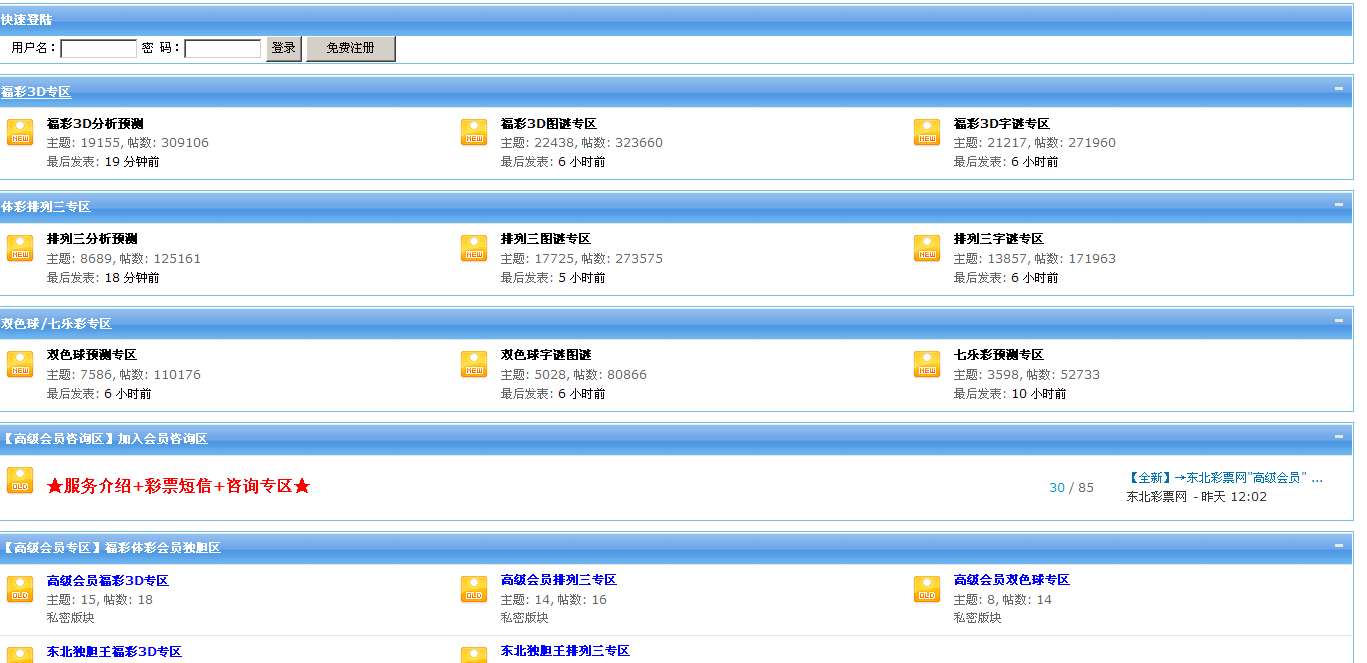Click the NEW icon beside 福彩3D分析预测
1367x663 pixels.
click(20, 132)
